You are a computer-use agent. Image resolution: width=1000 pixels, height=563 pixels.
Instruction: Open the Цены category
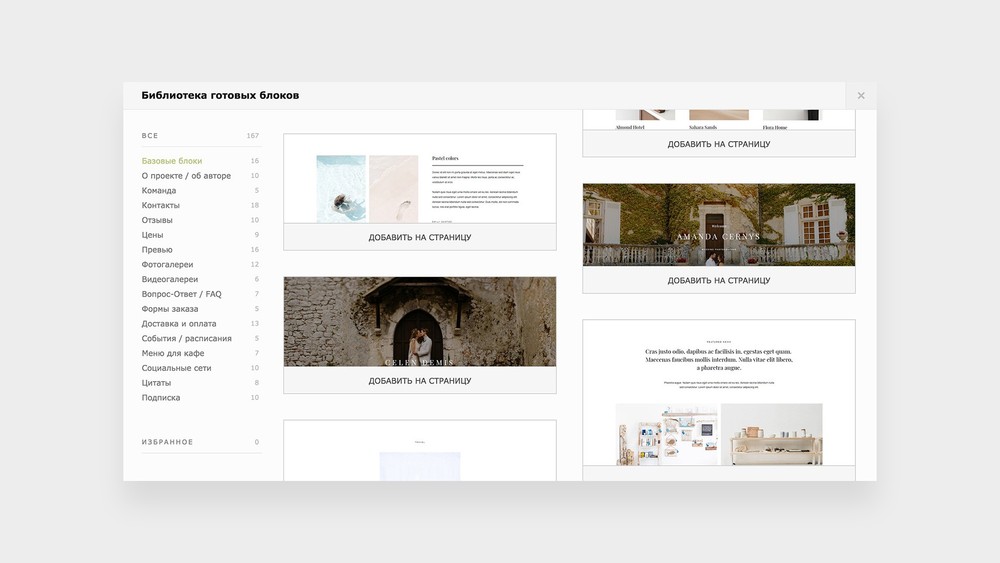click(152, 235)
